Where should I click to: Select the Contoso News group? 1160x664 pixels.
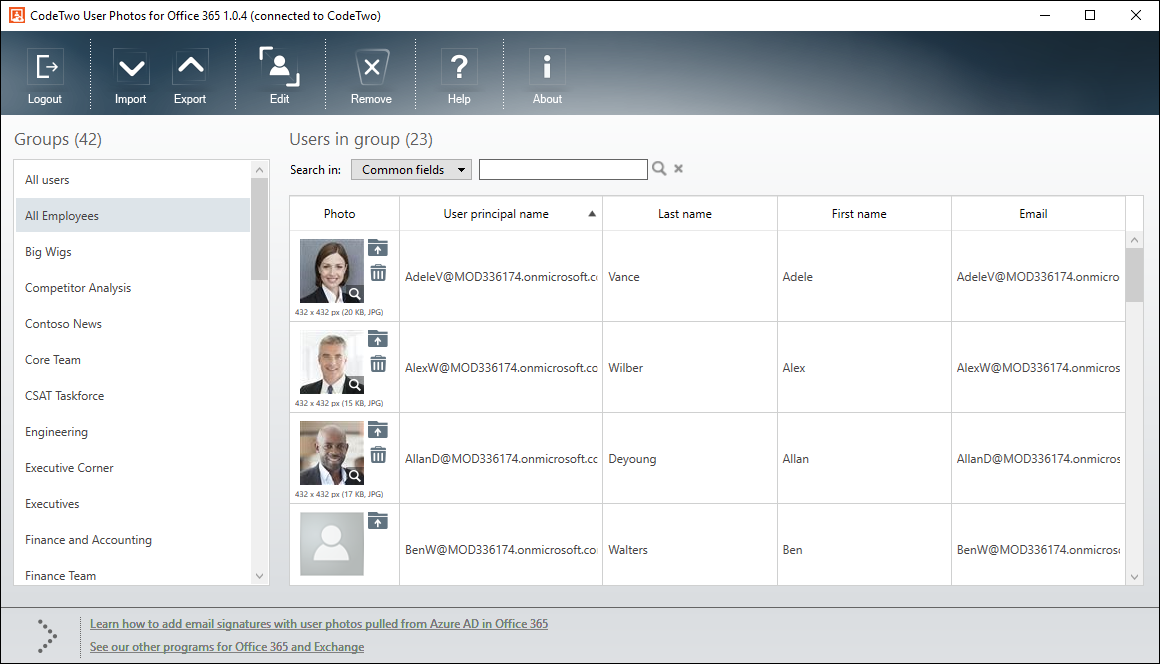click(x=133, y=324)
